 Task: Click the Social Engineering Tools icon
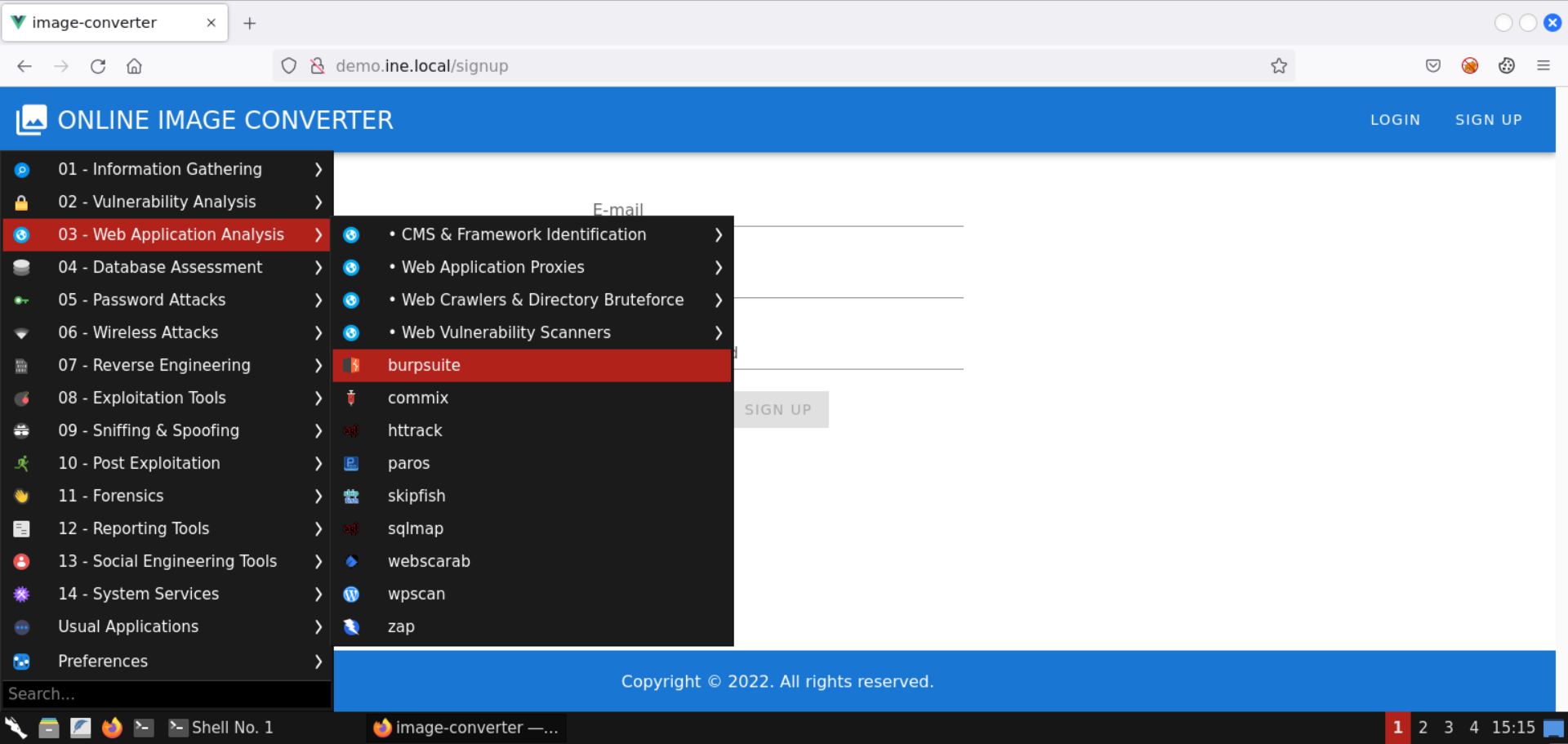(x=22, y=561)
